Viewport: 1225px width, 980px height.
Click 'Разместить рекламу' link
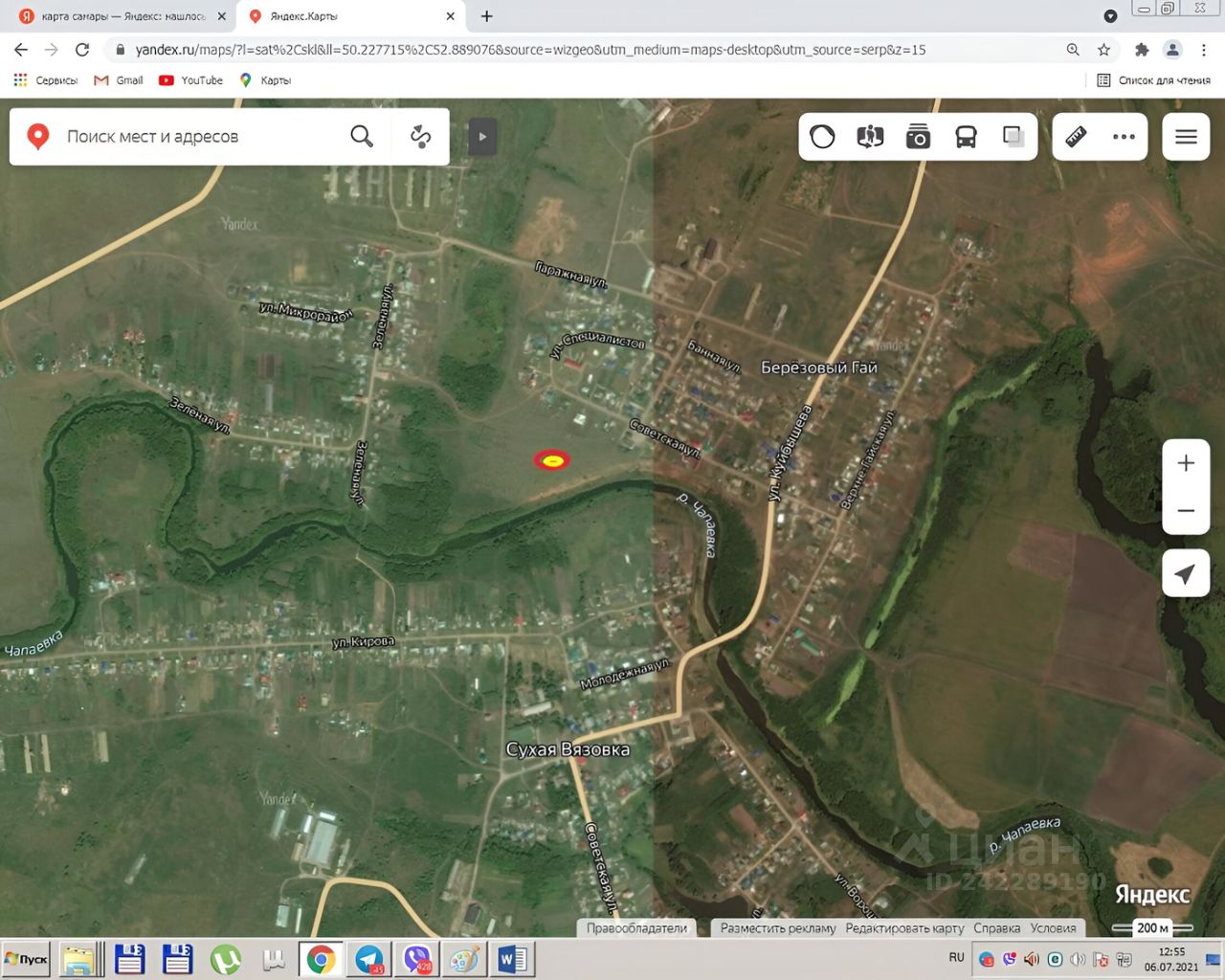pos(778,928)
